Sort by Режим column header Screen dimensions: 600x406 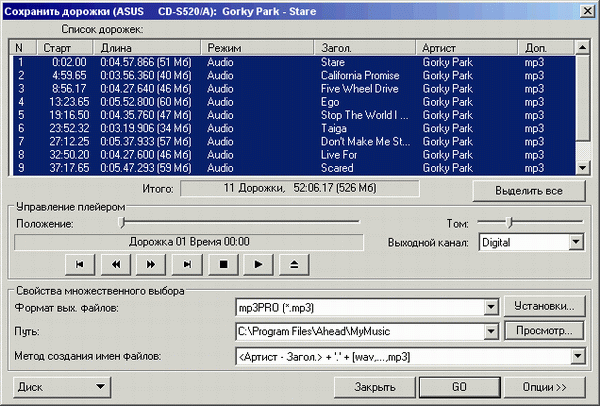[258, 48]
